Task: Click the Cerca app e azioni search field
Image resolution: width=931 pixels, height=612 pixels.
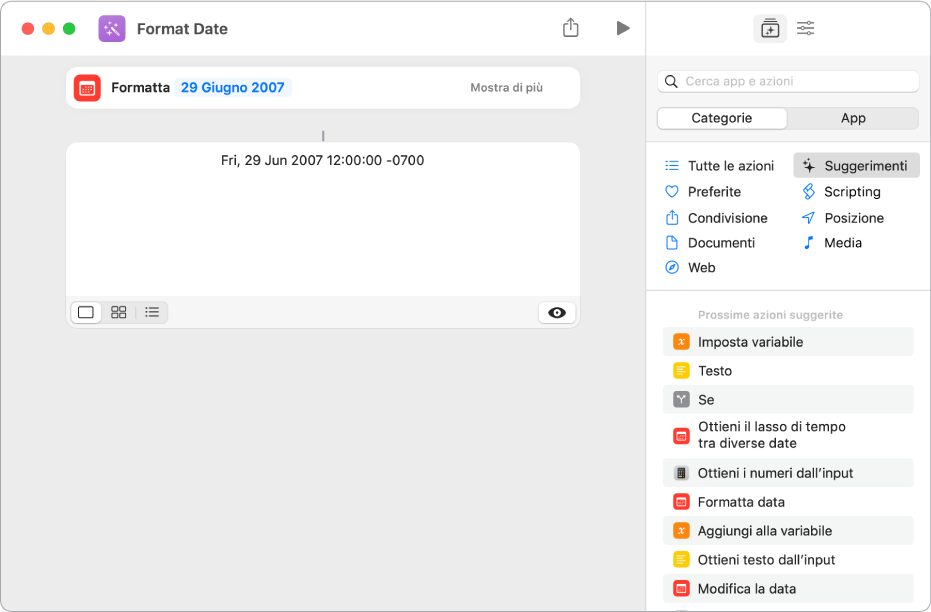Action: [x=788, y=81]
